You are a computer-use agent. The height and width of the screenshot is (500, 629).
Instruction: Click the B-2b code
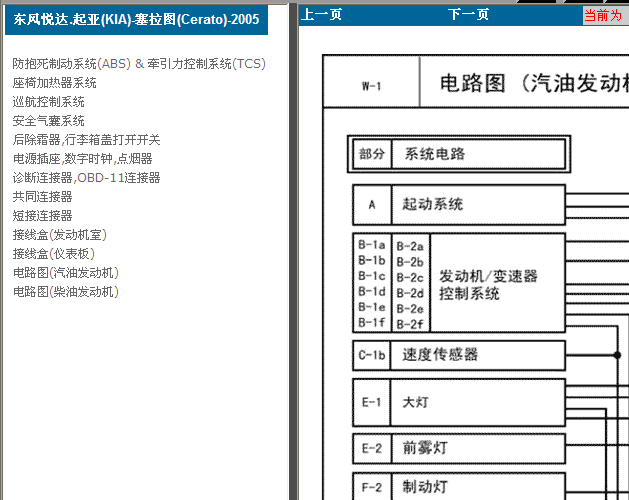point(410,262)
